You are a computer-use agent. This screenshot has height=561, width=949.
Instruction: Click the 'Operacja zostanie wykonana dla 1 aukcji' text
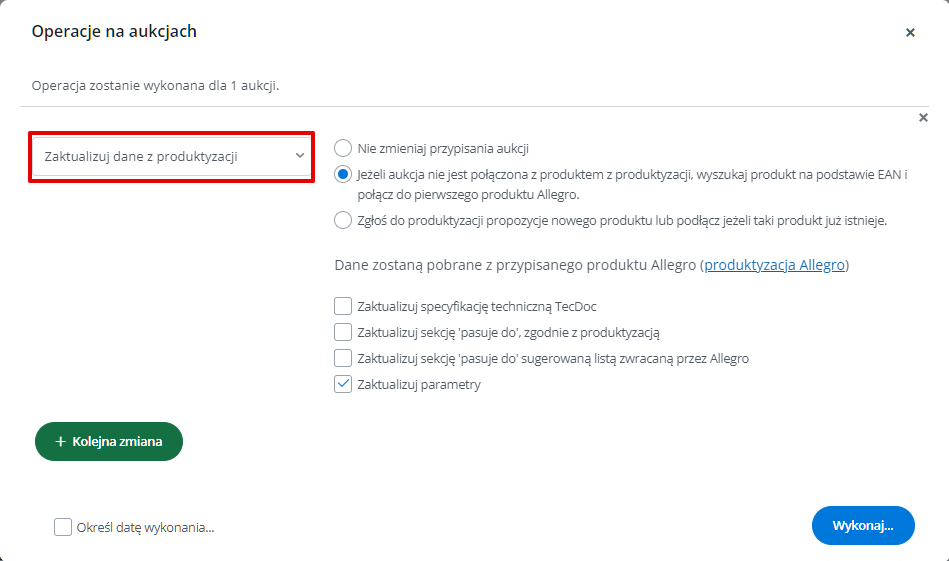coord(156,85)
